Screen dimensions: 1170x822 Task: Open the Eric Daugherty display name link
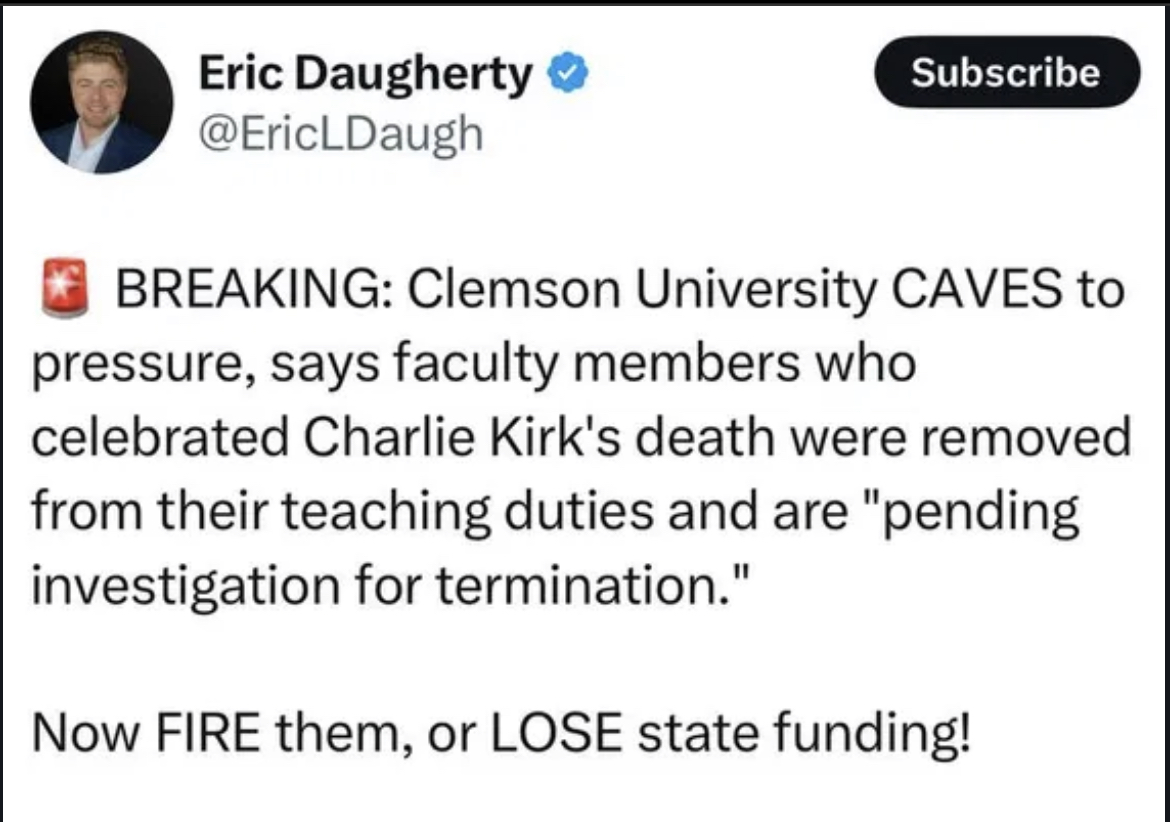(365, 73)
